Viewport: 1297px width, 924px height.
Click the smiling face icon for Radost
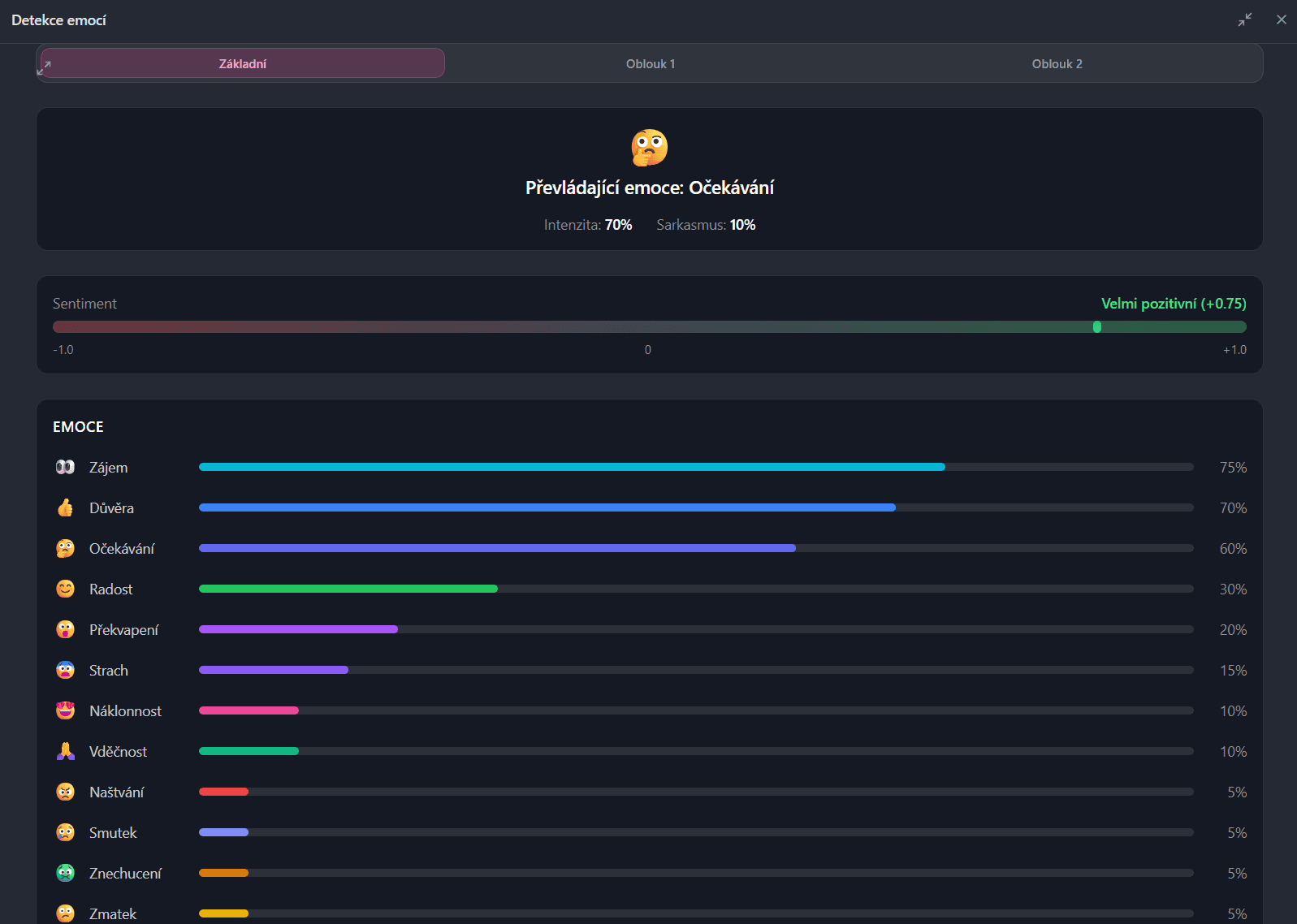[65, 589]
